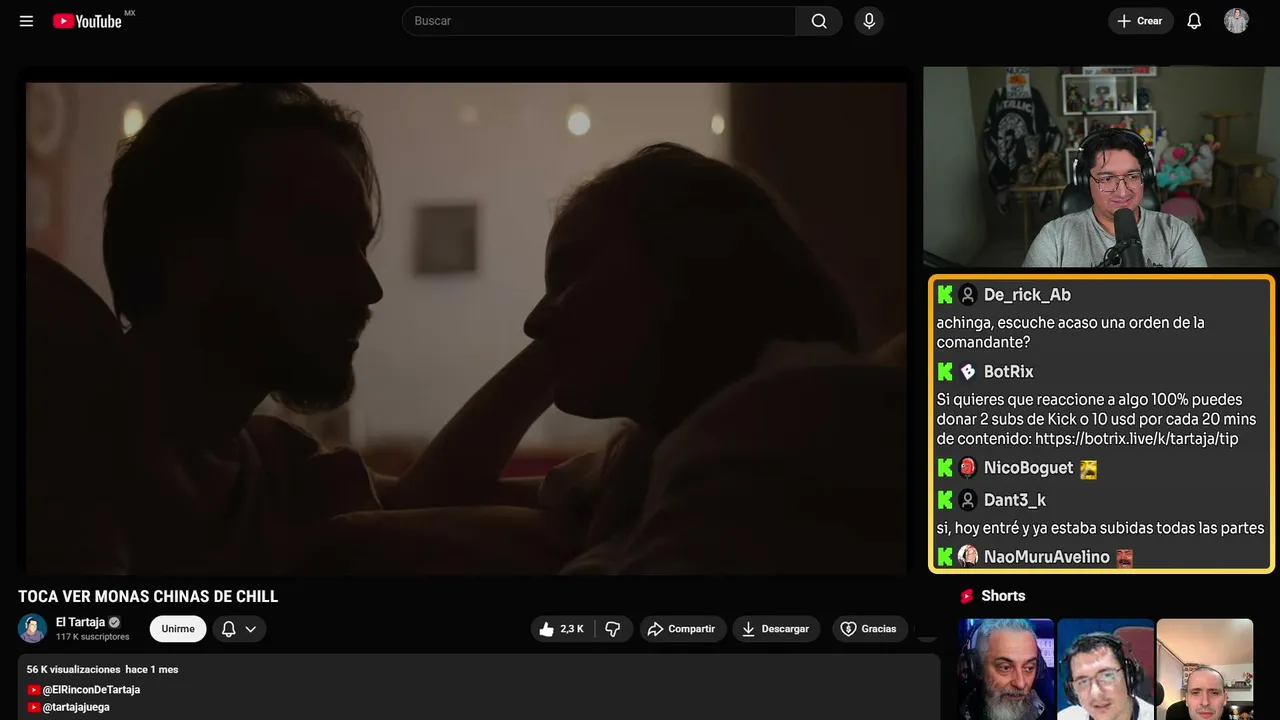Click the BotRix bot avatar icon
The width and height of the screenshot is (1280, 720).
point(968,372)
